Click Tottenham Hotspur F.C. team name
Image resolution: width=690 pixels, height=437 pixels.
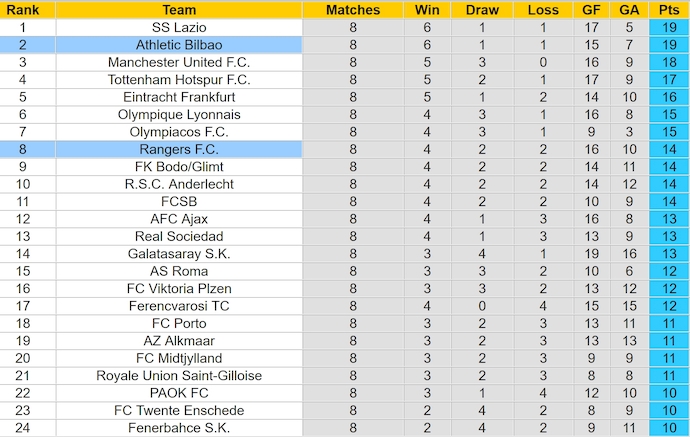coord(179,80)
